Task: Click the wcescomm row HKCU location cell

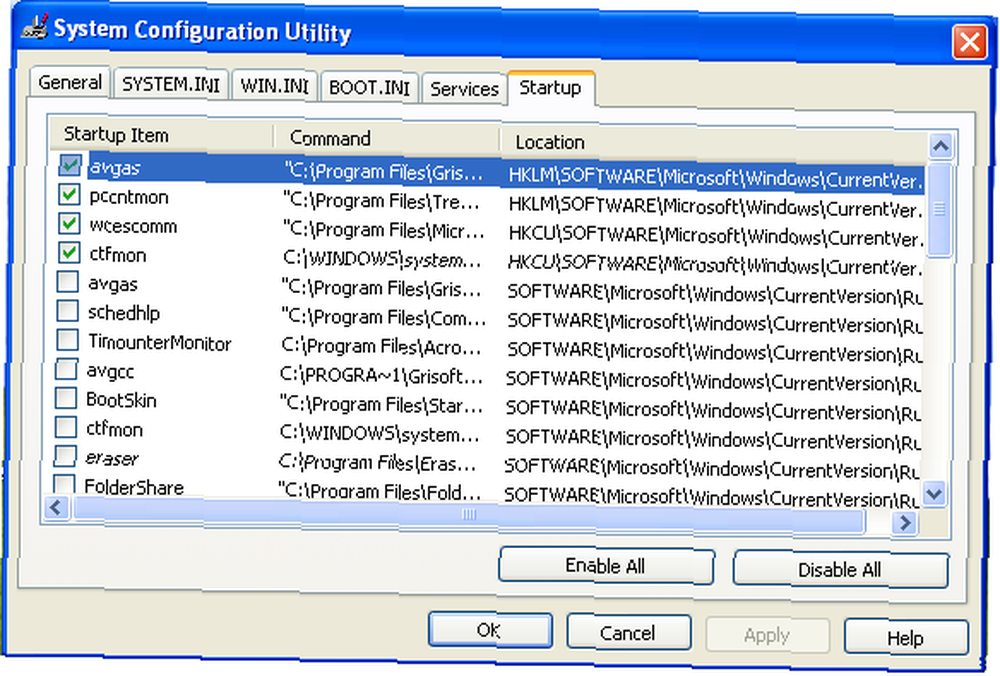Action: click(x=715, y=236)
